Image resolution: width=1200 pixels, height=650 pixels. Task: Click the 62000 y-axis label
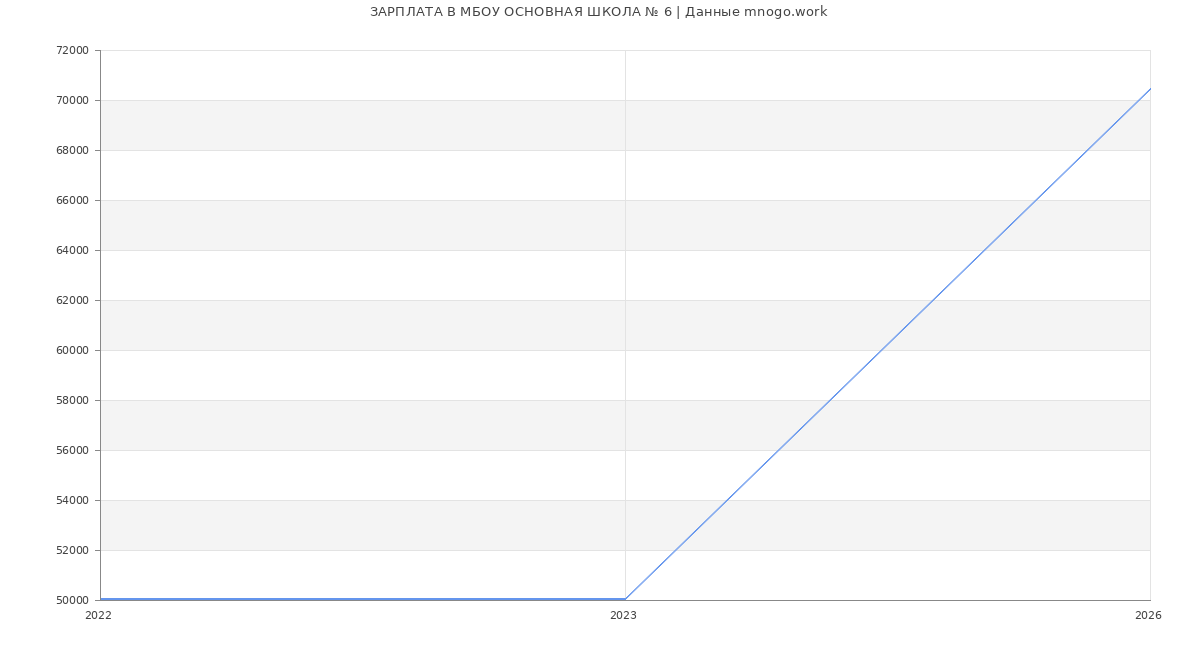pyautogui.click(x=72, y=301)
